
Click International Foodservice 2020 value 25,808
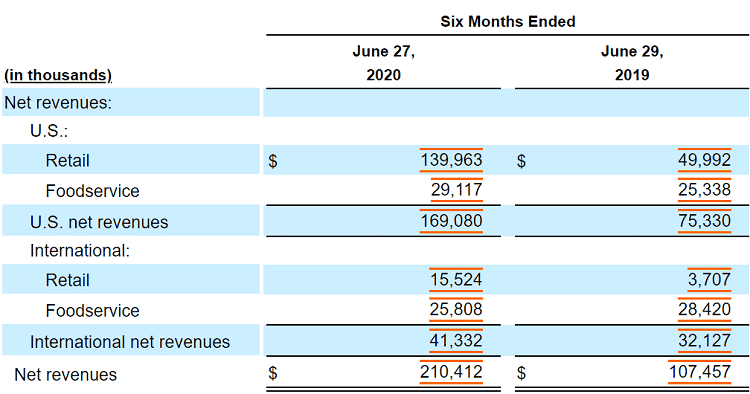[456, 309]
